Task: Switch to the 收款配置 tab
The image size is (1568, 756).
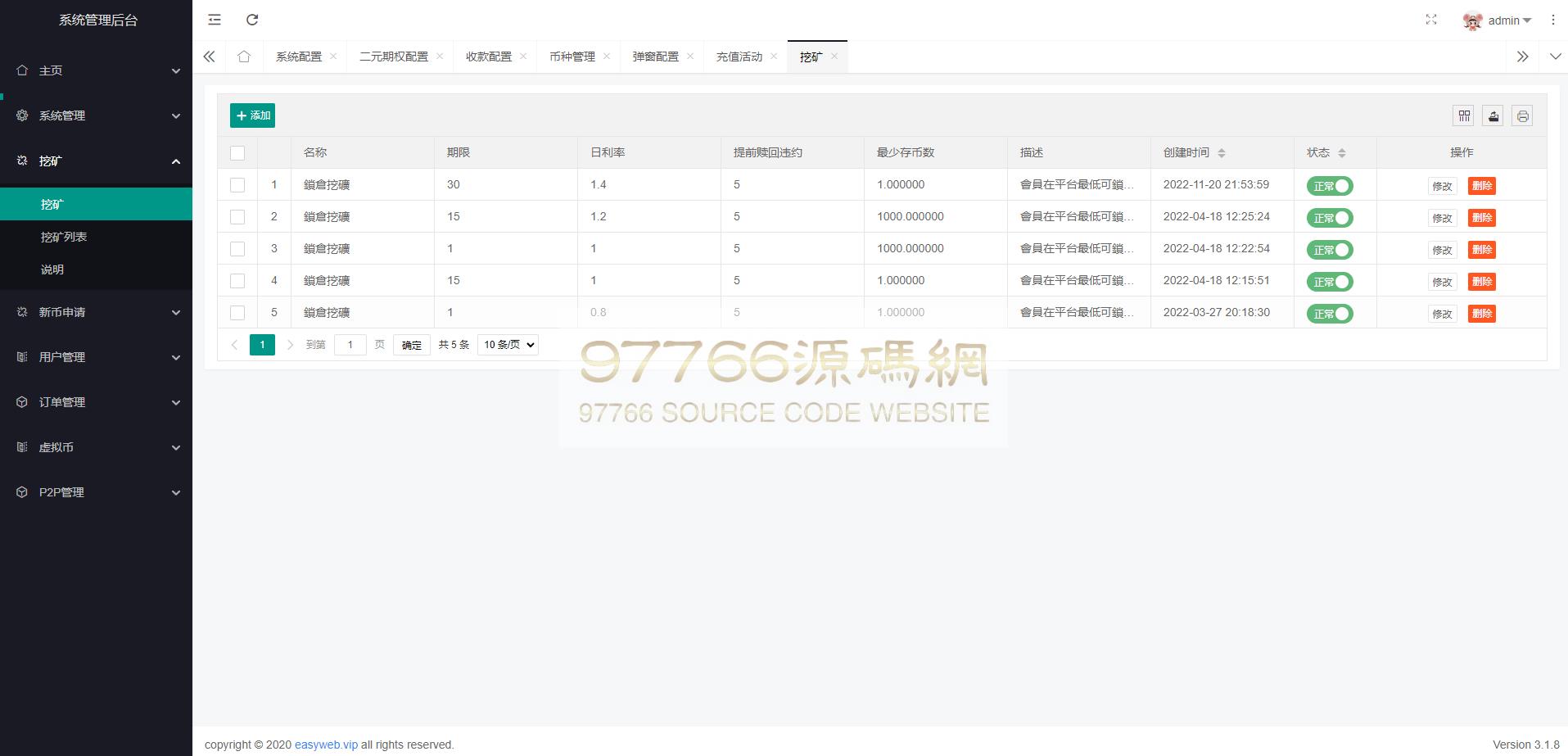Action: tap(489, 57)
